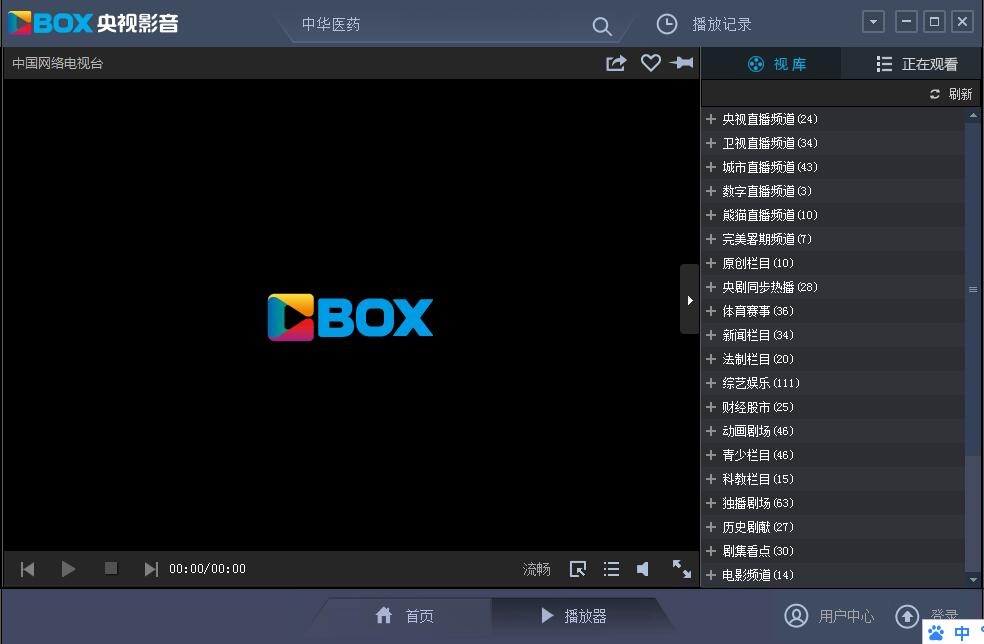The image size is (984, 644).
Task: Share the current video
Action: tap(616, 62)
